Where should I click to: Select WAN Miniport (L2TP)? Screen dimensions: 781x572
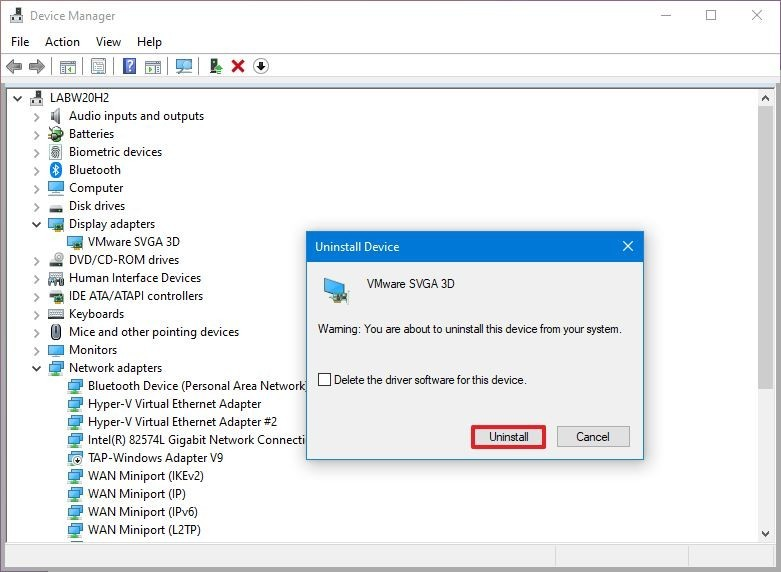[144, 530]
